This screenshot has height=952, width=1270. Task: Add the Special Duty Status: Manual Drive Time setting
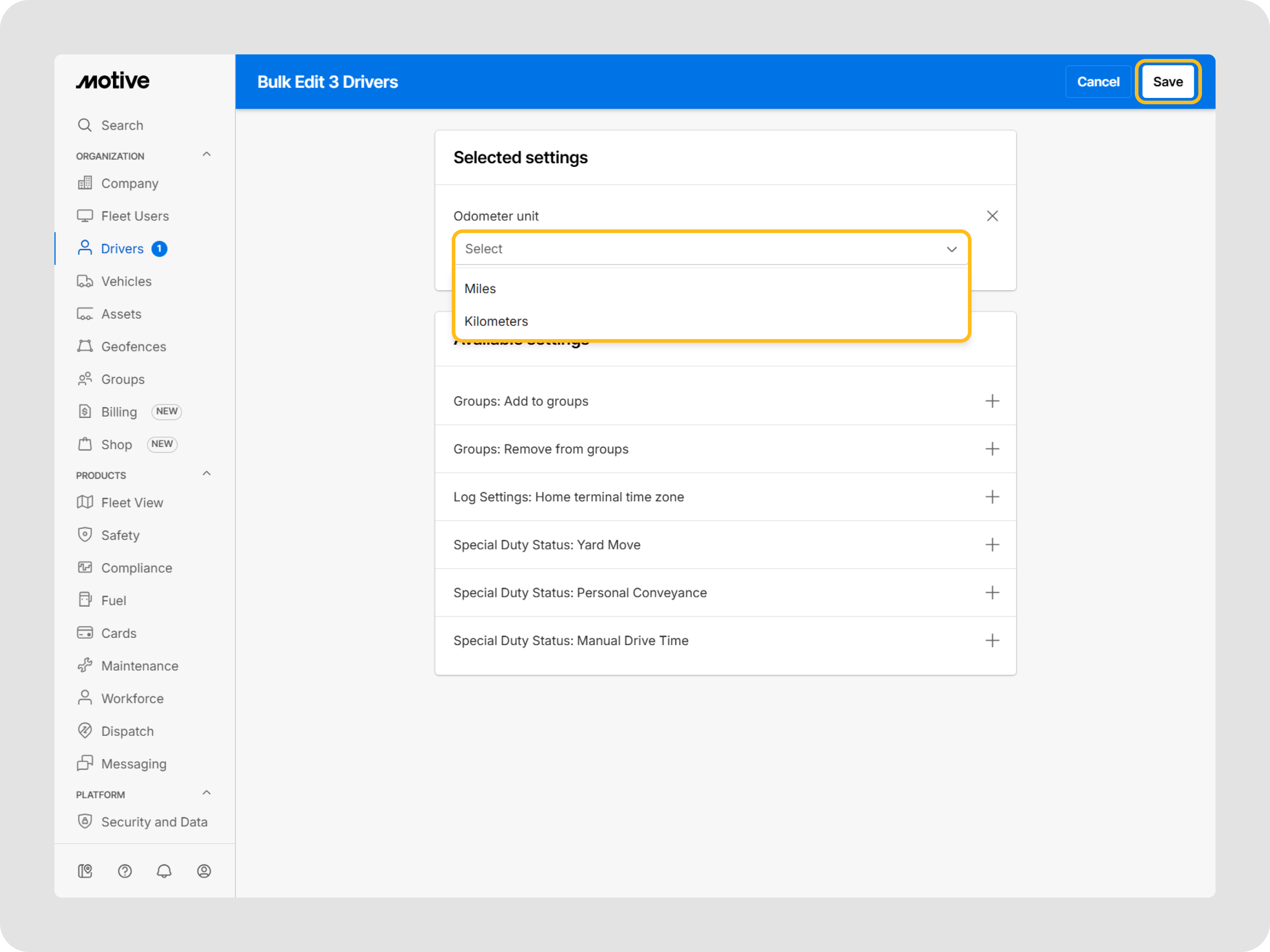pos(992,641)
